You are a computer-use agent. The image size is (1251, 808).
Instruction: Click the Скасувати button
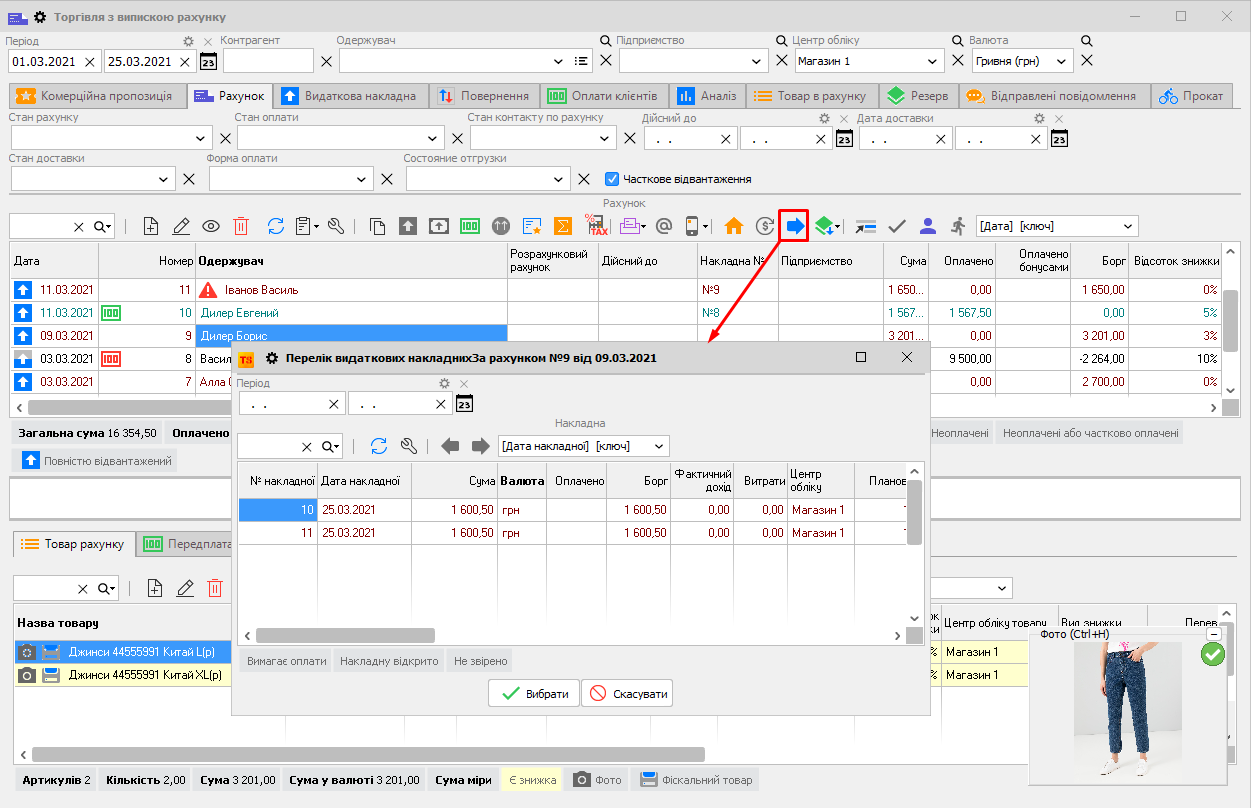[x=627, y=694]
